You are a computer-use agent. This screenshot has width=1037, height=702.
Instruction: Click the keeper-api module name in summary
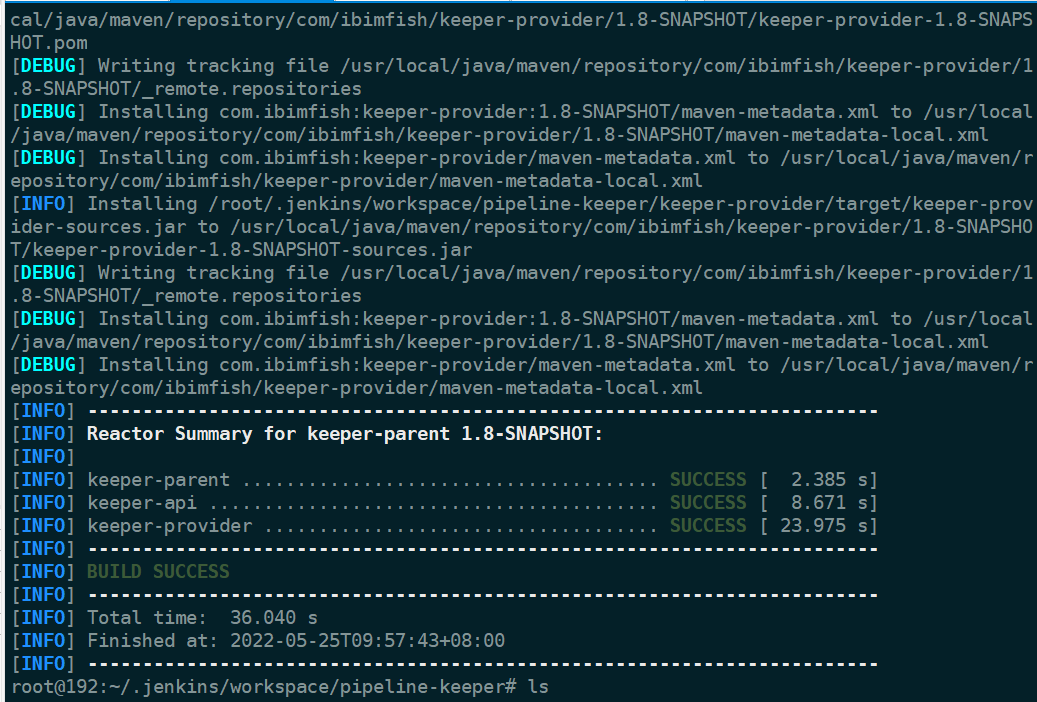pos(142,503)
